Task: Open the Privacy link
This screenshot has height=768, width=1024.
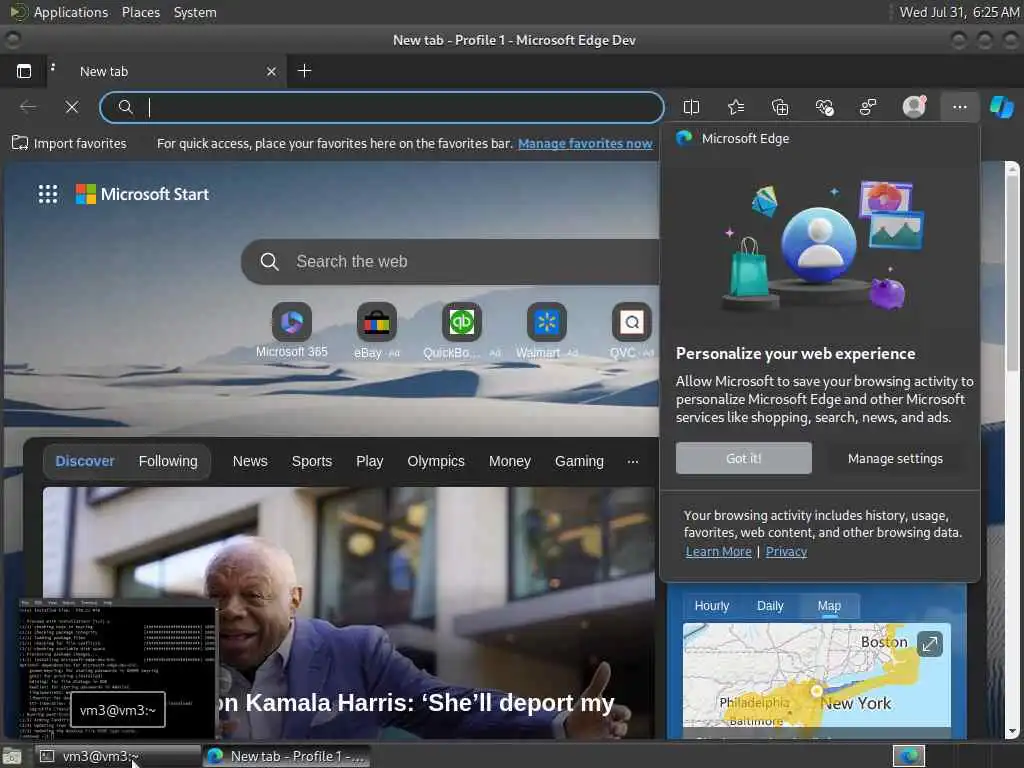Action: [x=786, y=552]
